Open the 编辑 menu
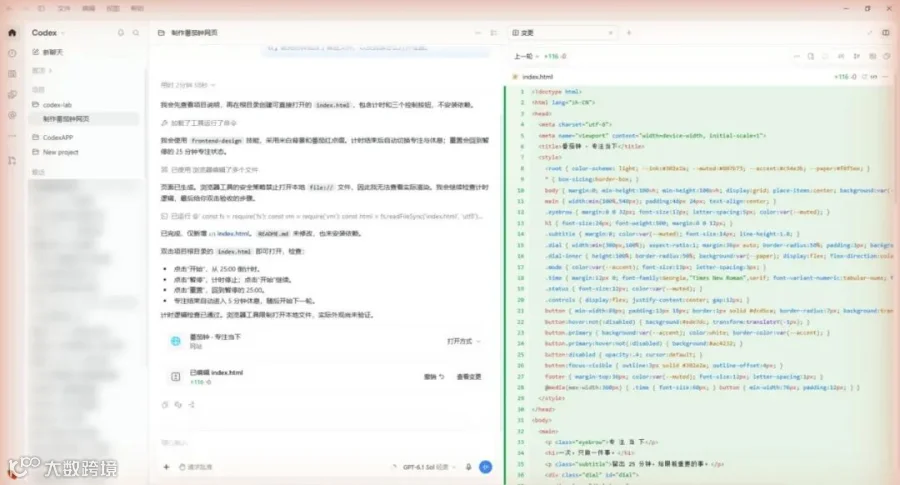This screenshot has height=485, width=900. coord(88,9)
